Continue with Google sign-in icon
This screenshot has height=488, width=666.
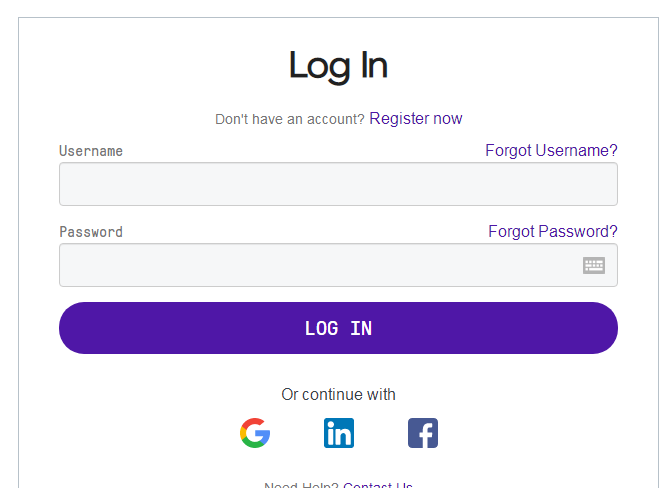click(x=255, y=433)
